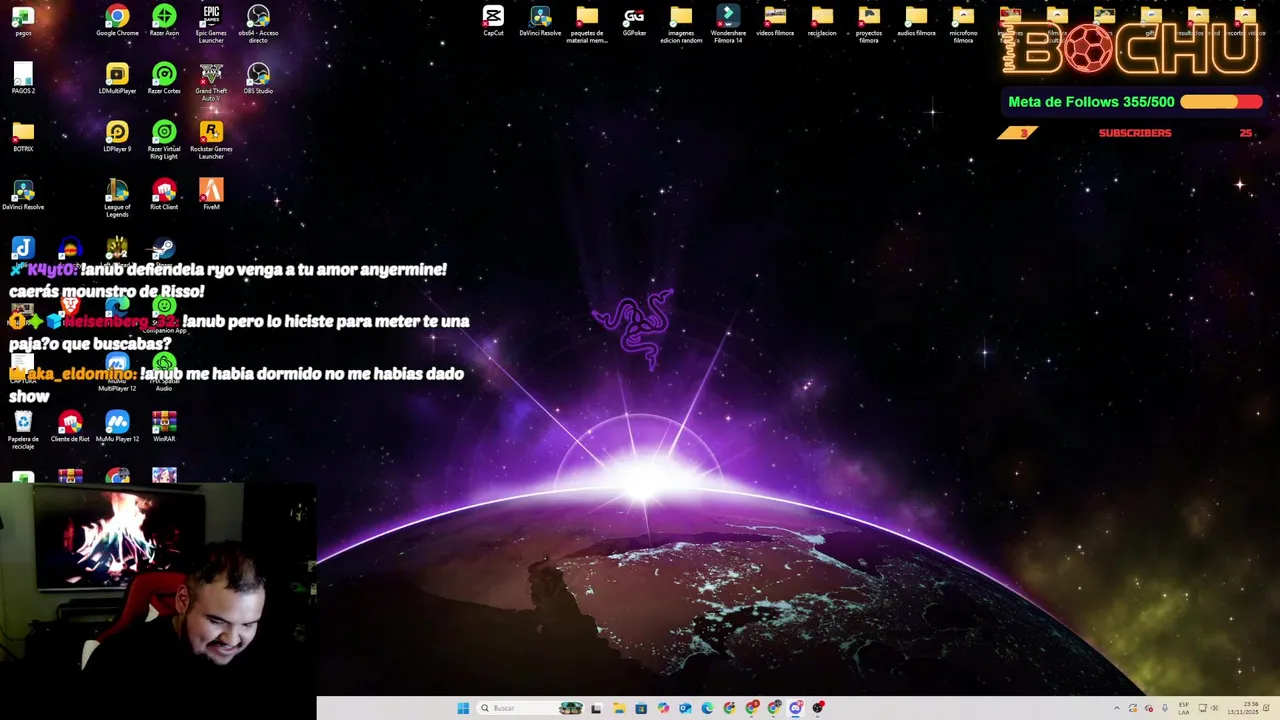Viewport: 1280px width, 720px height.
Task: Launch Wondershare Filmora 14
Action: click(728, 24)
